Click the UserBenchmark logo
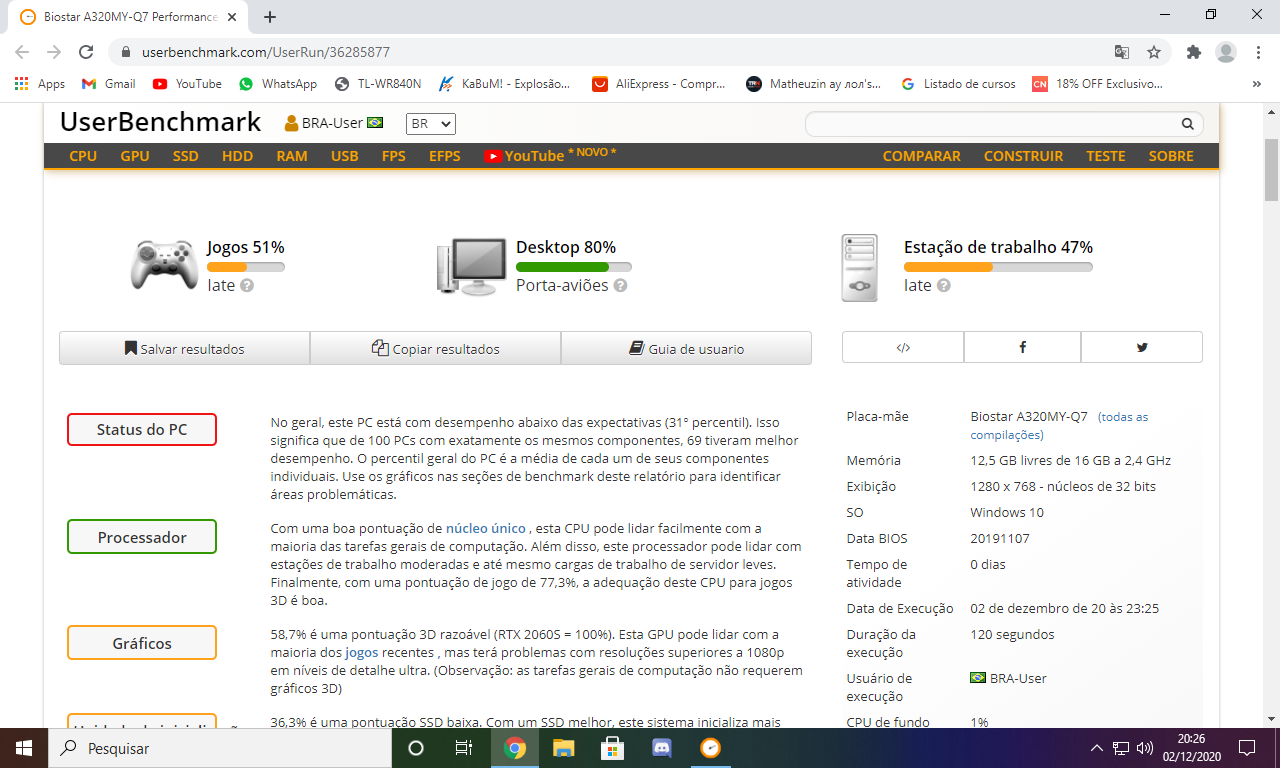 pyautogui.click(x=160, y=122)
